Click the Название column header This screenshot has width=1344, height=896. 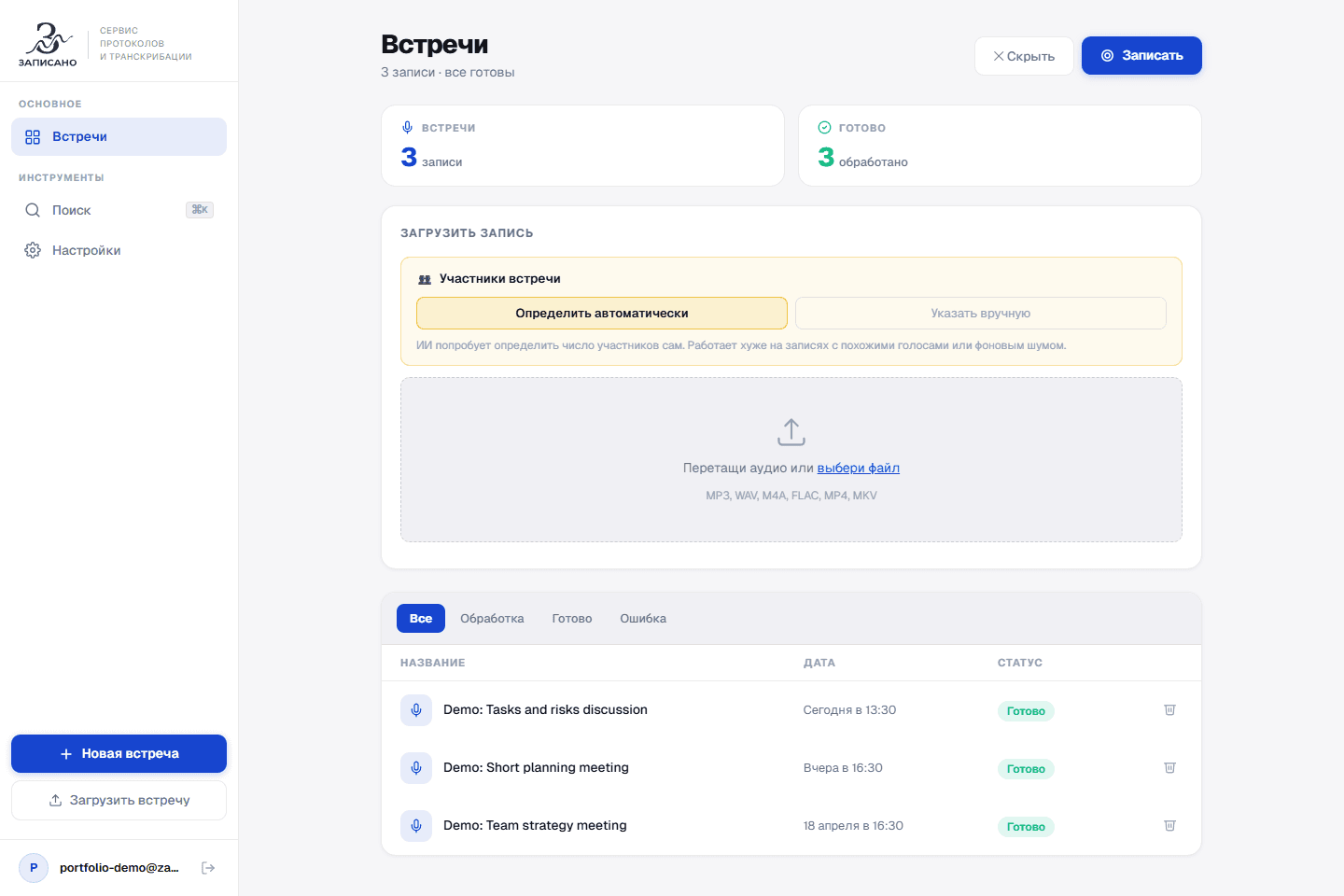coord(433,663)
